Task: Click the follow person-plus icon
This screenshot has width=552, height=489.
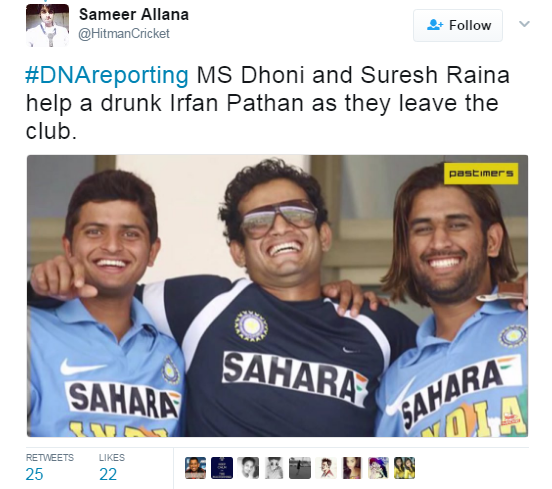Action: [435, 25]
